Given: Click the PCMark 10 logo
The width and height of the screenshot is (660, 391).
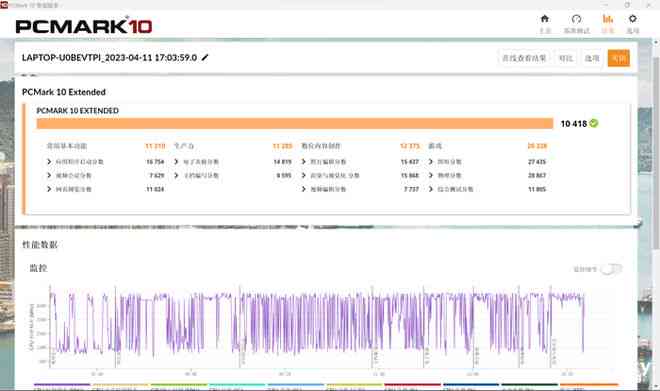Looking at the screenshot, I should point(84,26).
